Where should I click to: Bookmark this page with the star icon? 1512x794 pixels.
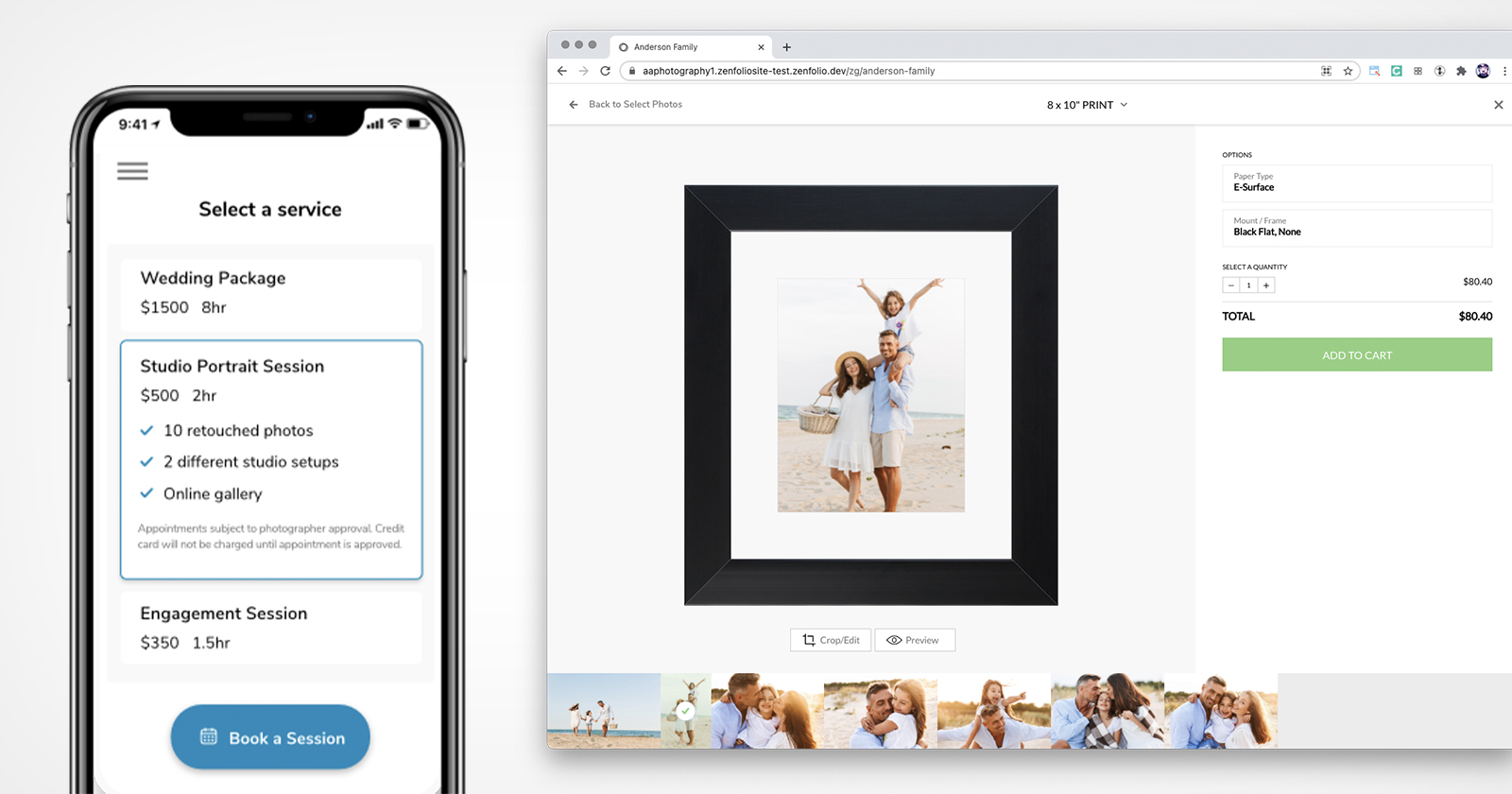[1348, 71]
